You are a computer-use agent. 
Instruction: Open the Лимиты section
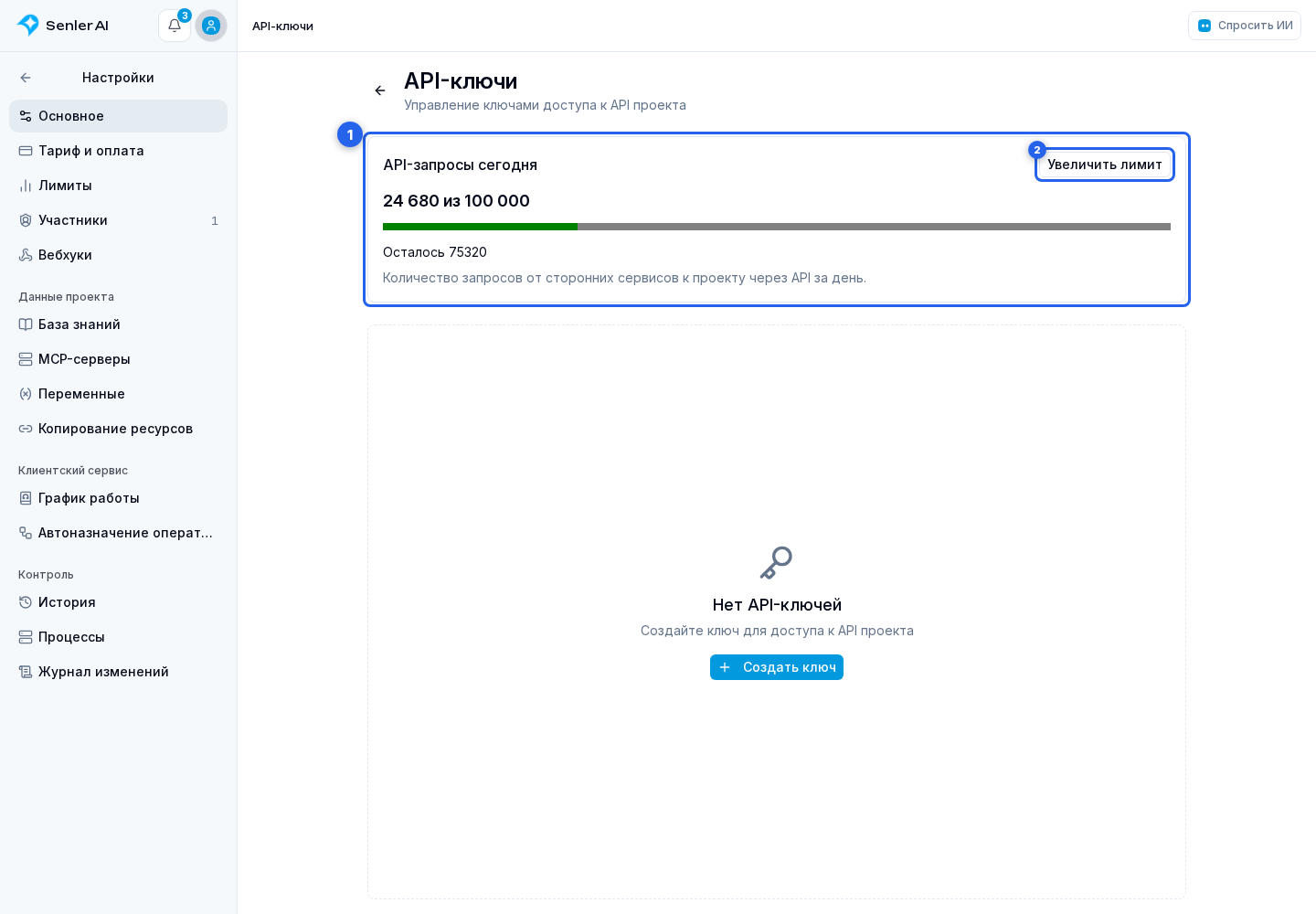(x=118, y=186)
